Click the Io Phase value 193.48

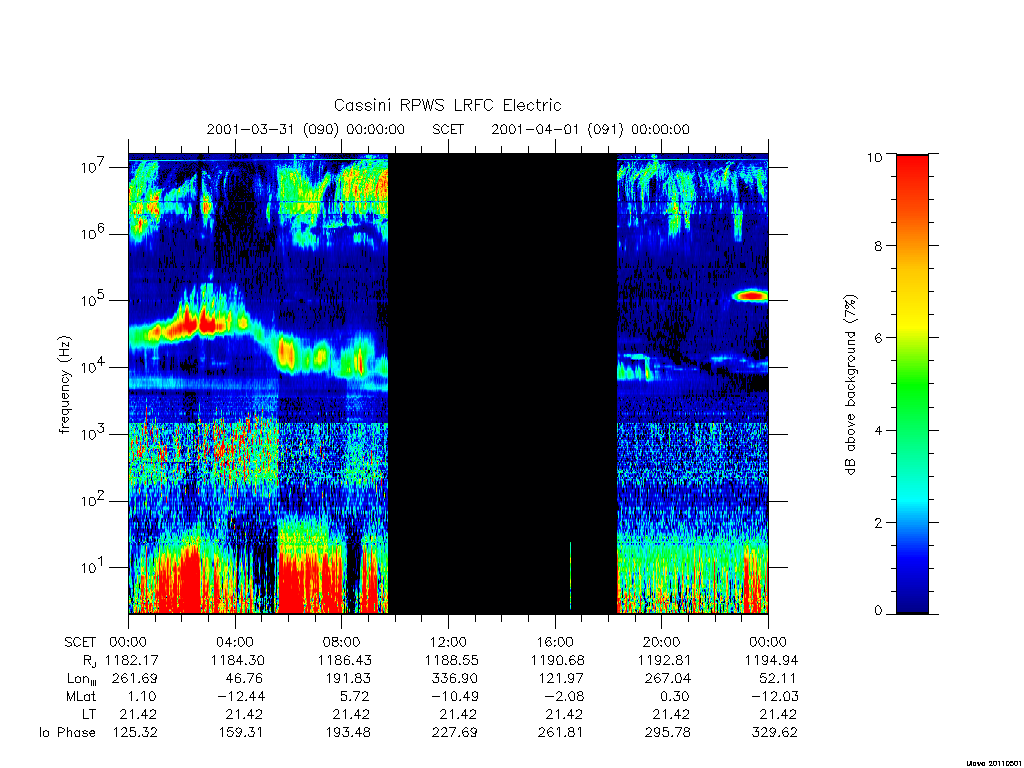tap(348, 733)
